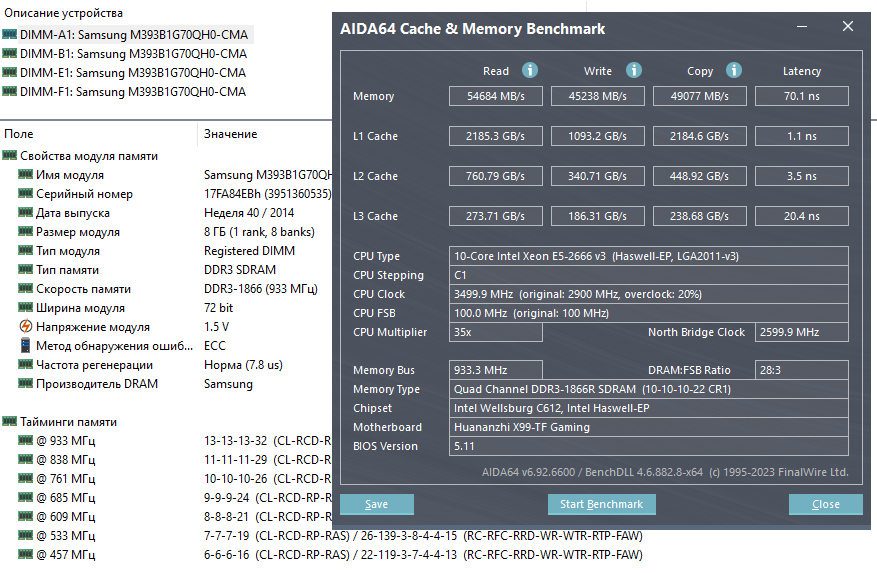
Task: Click the icon beside @ 933 МГц
Action: click(26, 440)
